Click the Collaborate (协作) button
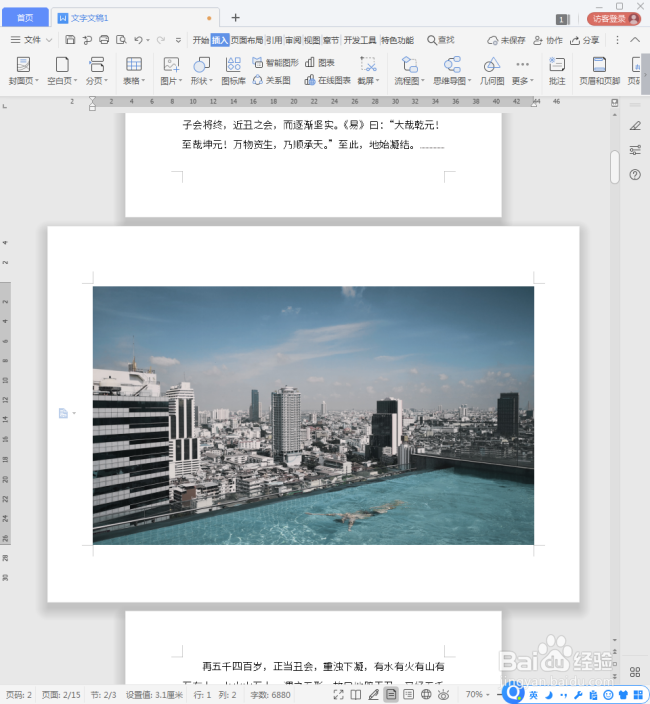This screenshot has height=704, width=650. [548, 40]
